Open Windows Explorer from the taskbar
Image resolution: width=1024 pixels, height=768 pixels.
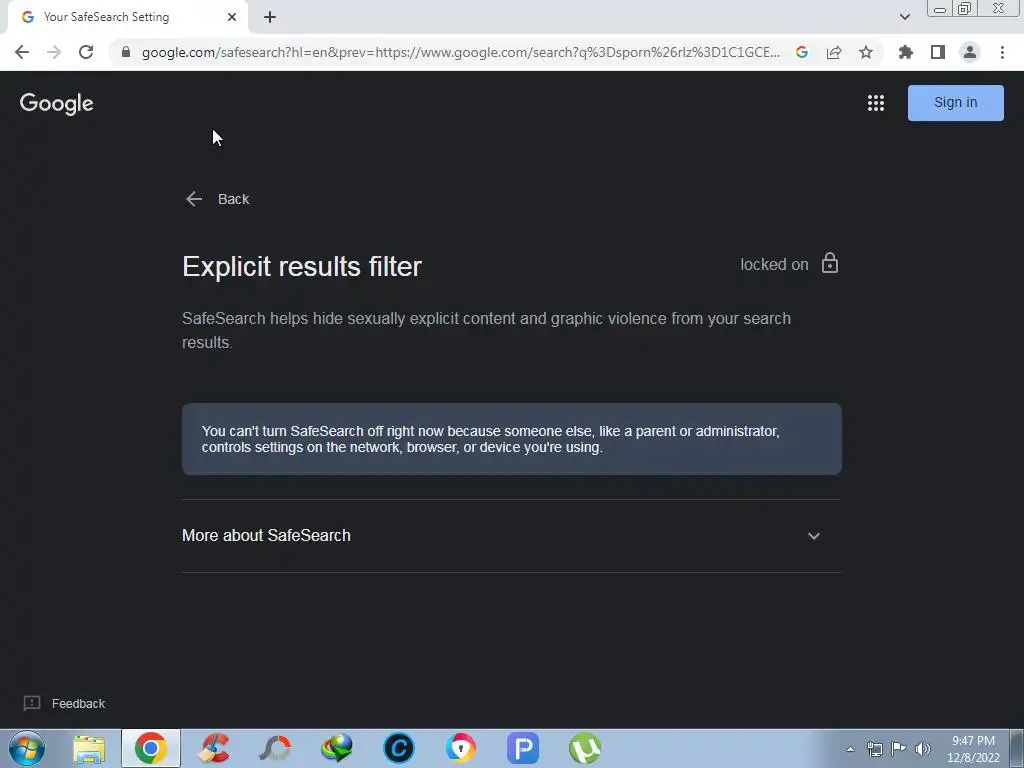[89, 748]
